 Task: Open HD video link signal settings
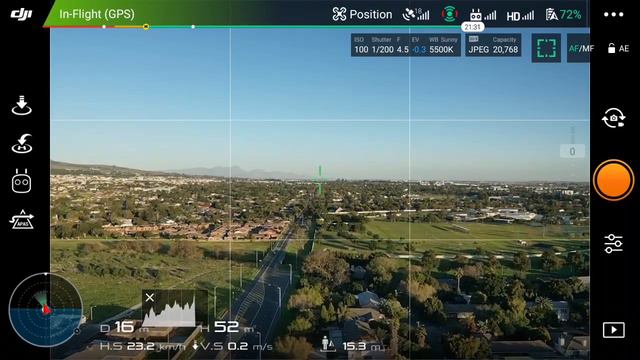(520, 16)
